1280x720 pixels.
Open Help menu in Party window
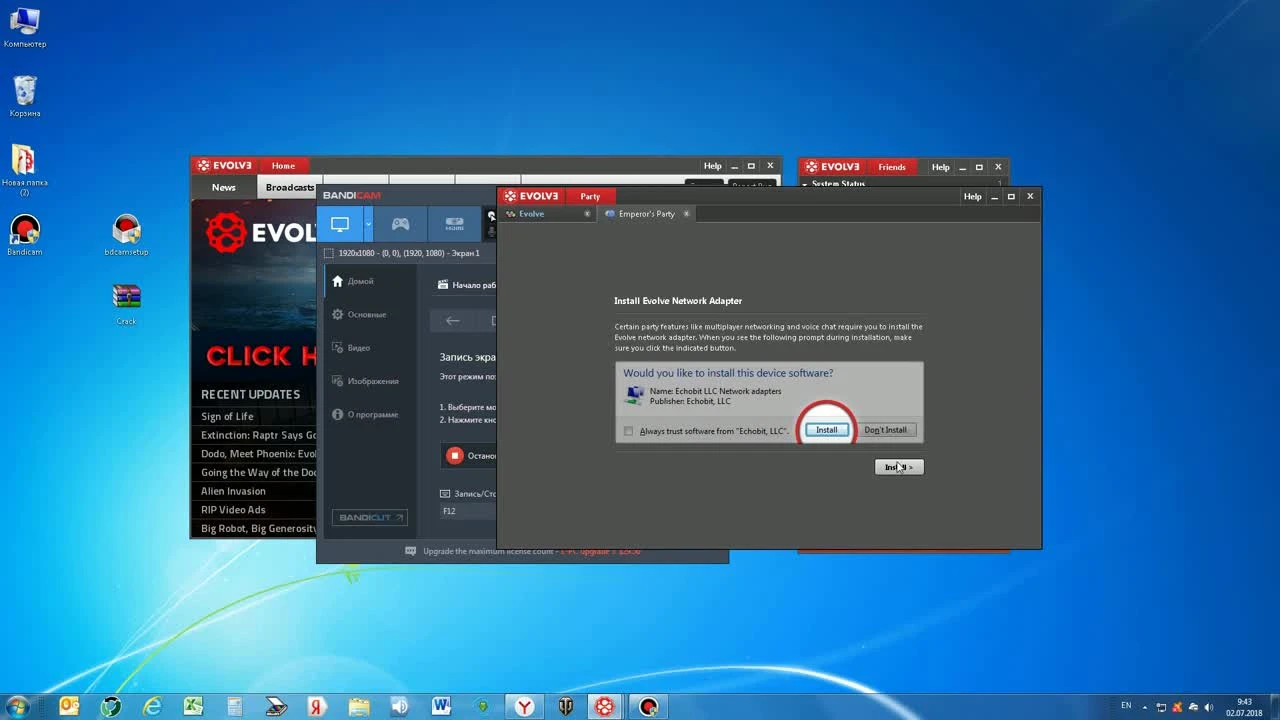pyautogui.click(x=972, y=197)
